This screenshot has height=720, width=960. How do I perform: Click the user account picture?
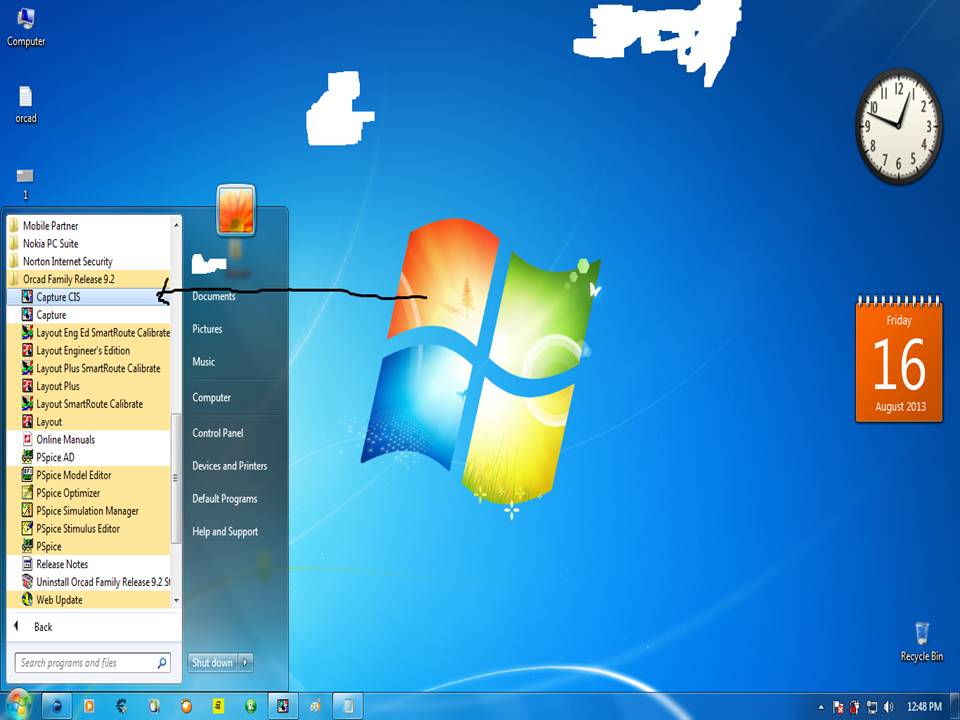tap(236, 210)
